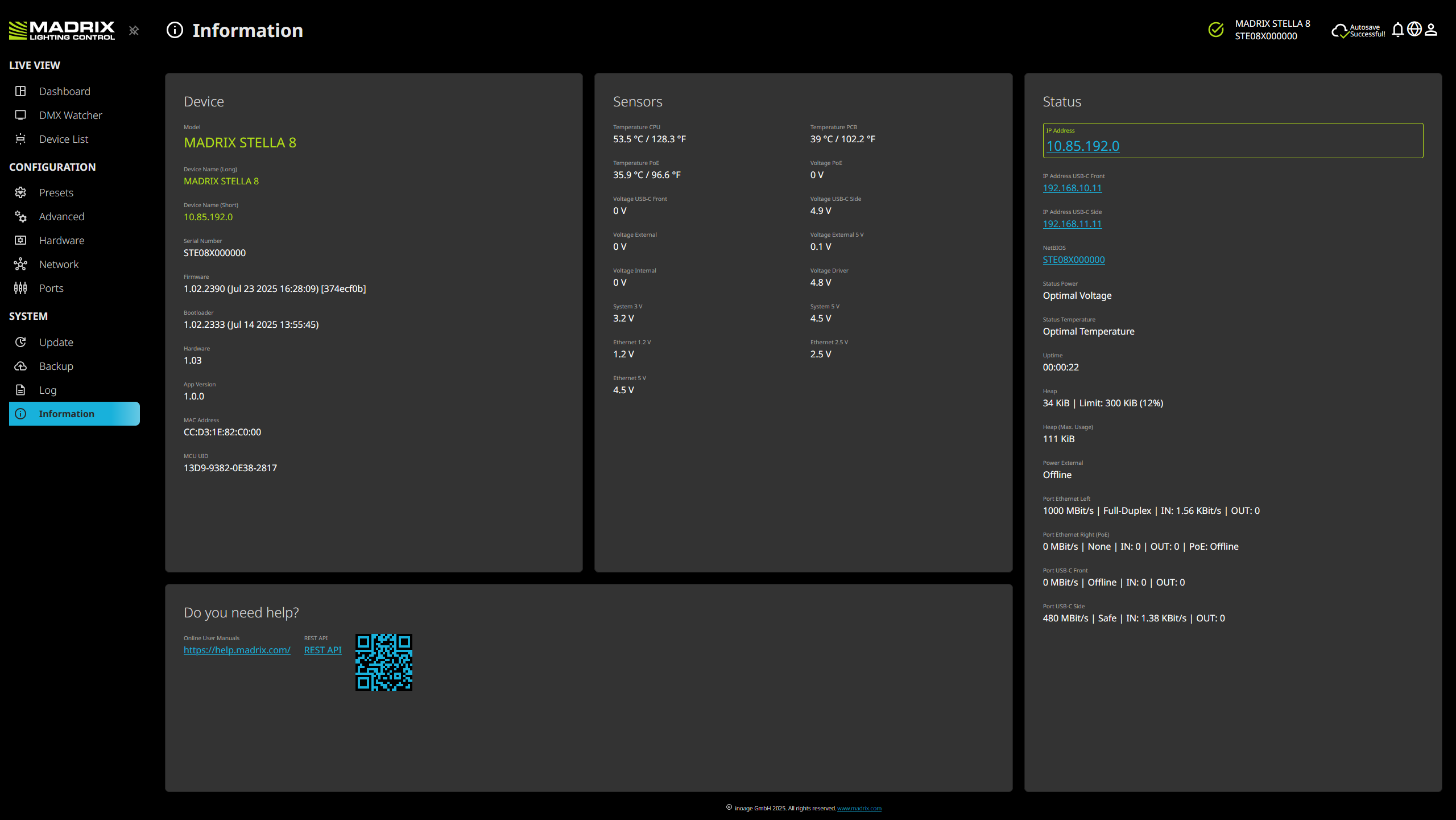Open the Dashboard page
This screenshot has height=820, width=1456.
click(x=65, y=91)
